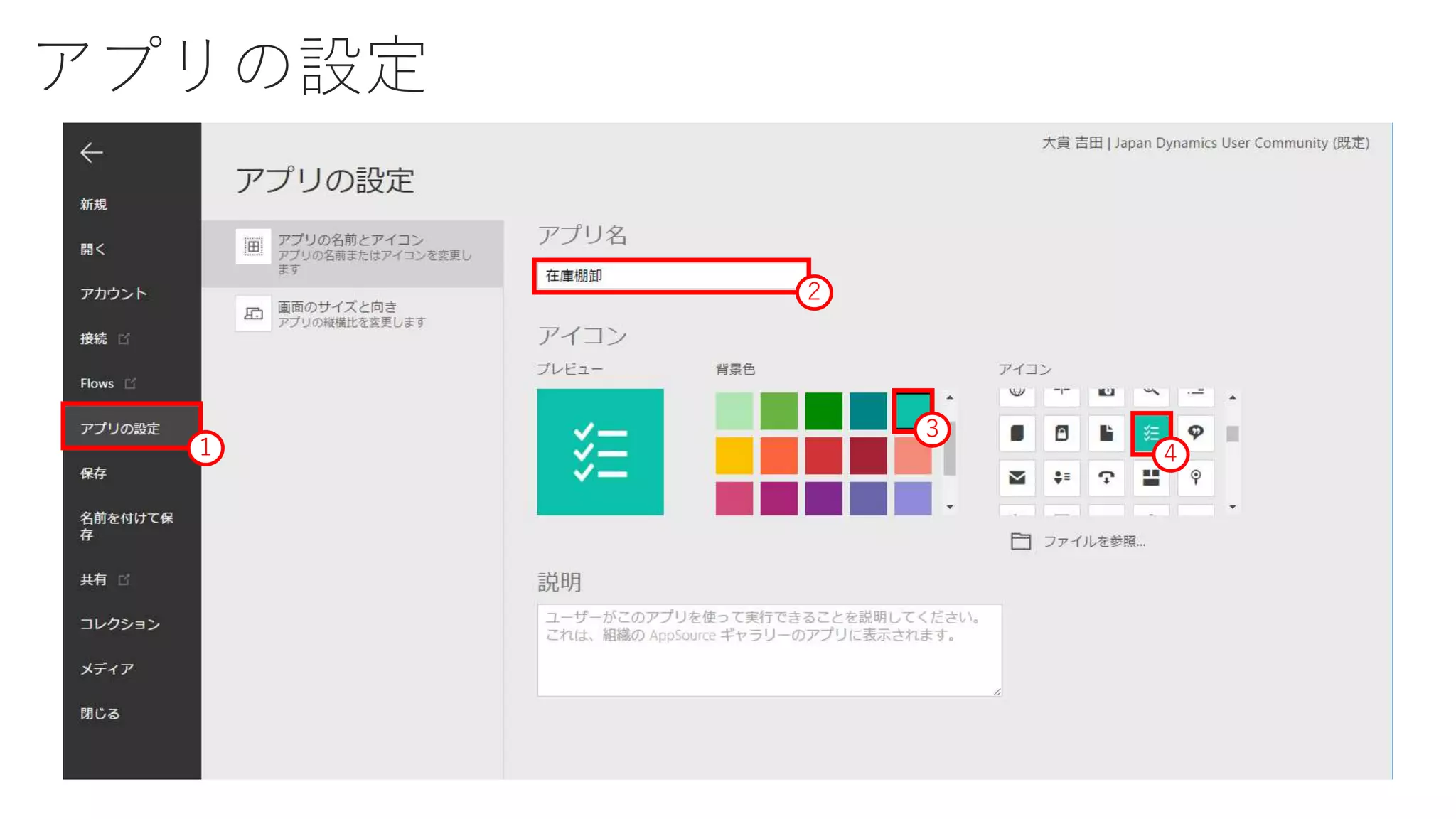Open コレクション in the sidebar
This screenshot has height=819, width=1456.
[x=120, y=624]
